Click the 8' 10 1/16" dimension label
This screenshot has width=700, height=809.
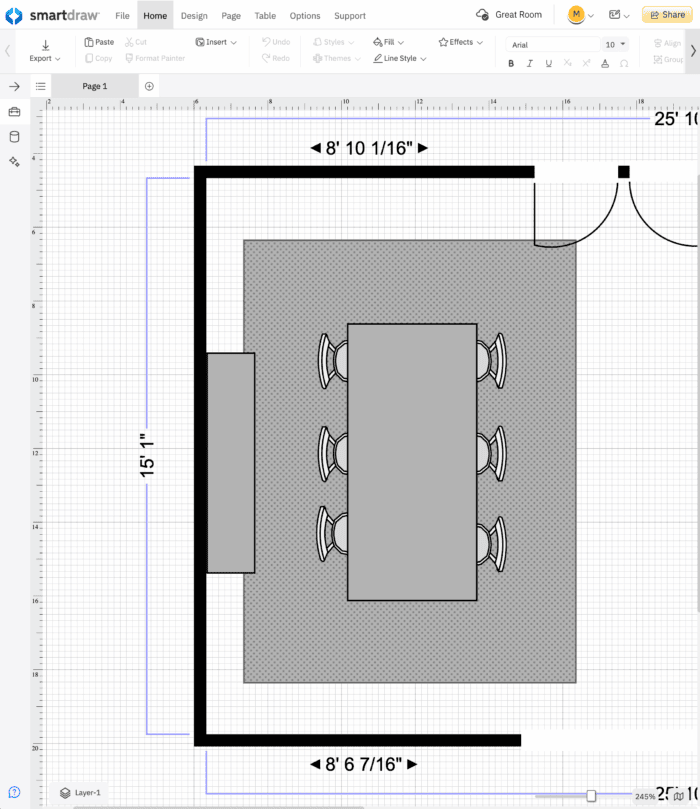pyautogui.click(x=369, y=149)
